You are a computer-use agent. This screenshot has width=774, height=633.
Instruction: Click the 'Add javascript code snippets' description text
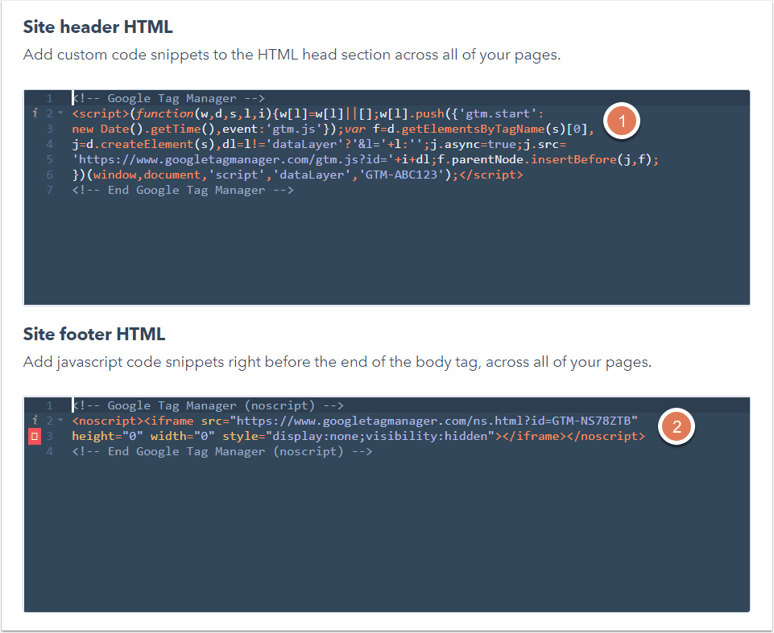(x=337, y=362)
